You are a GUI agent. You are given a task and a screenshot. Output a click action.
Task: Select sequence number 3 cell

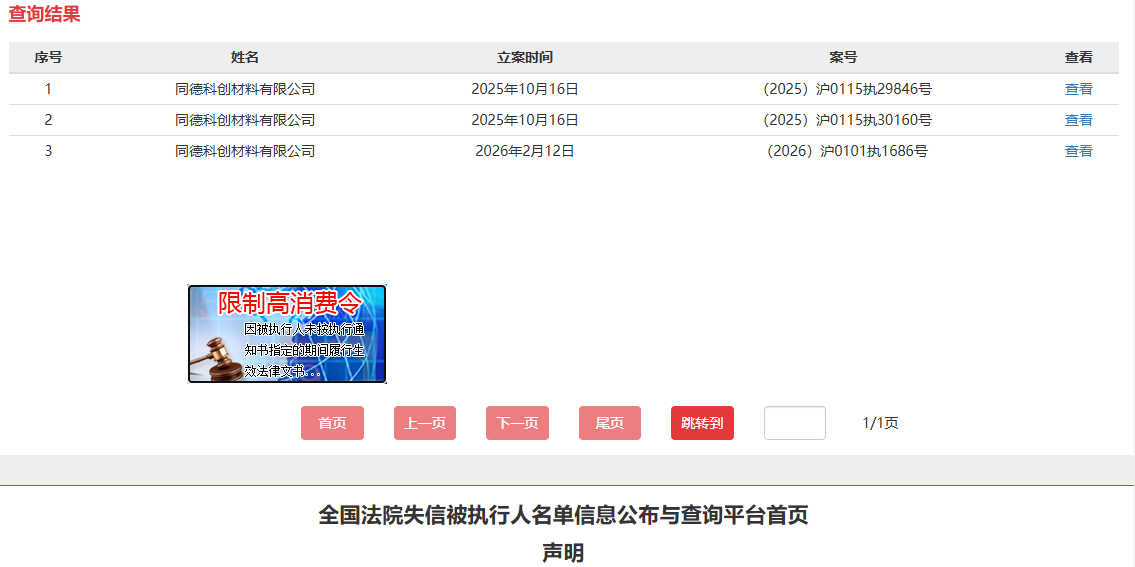click(48, 151)
